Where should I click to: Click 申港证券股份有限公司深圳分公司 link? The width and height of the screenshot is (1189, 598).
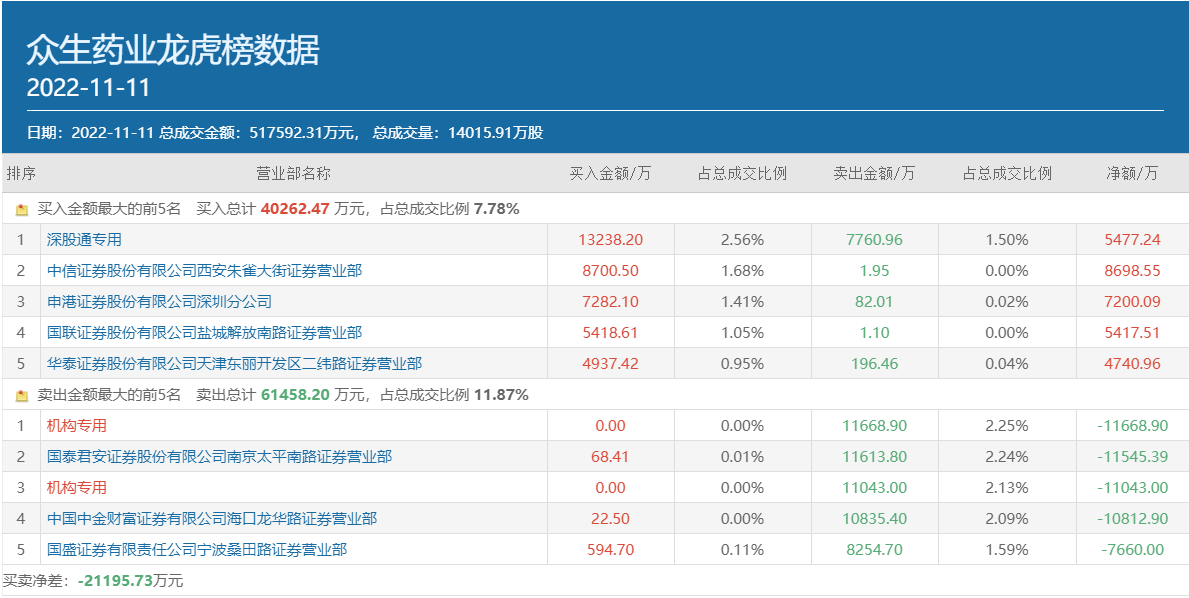(x=159, y=302)
